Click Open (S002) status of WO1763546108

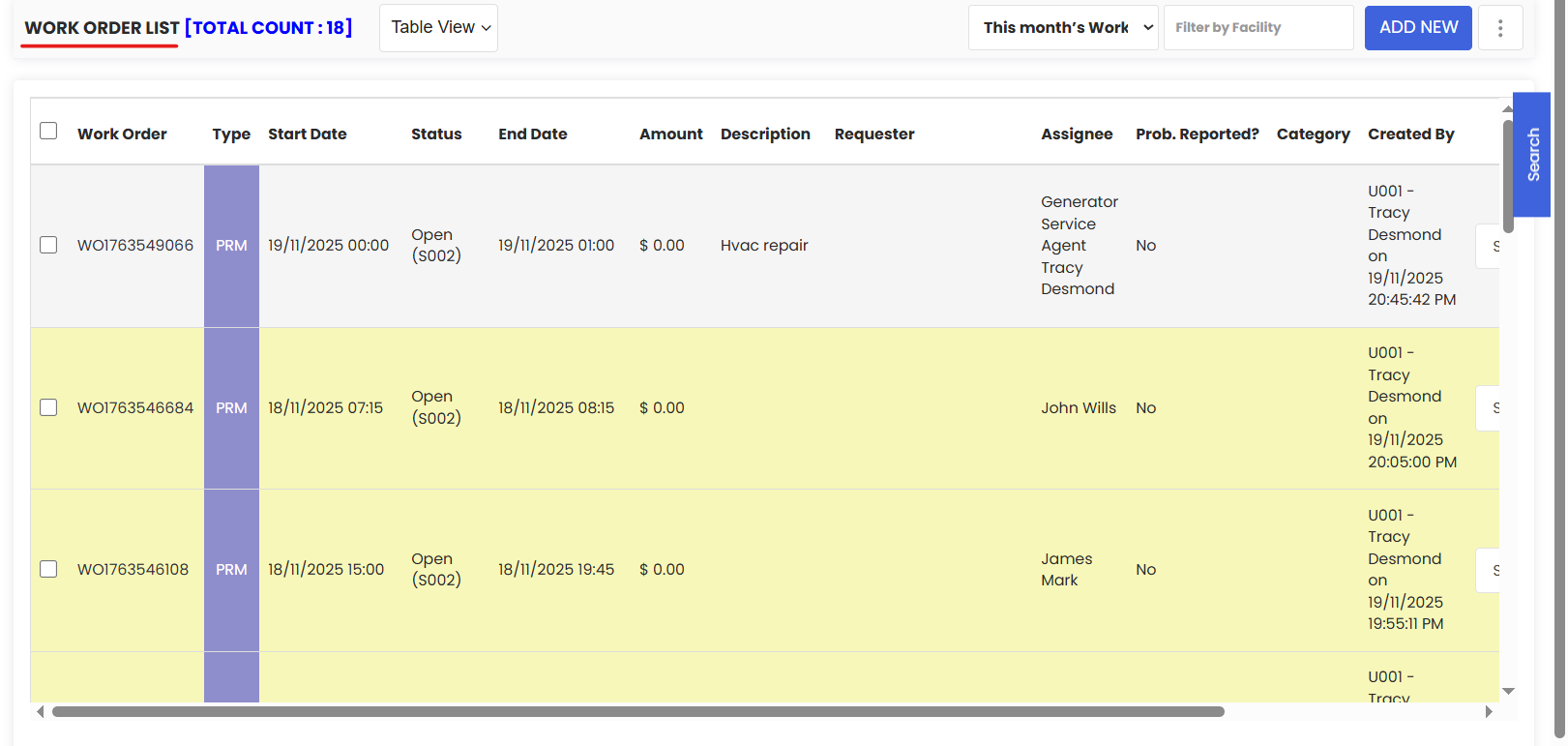(436, 569)
